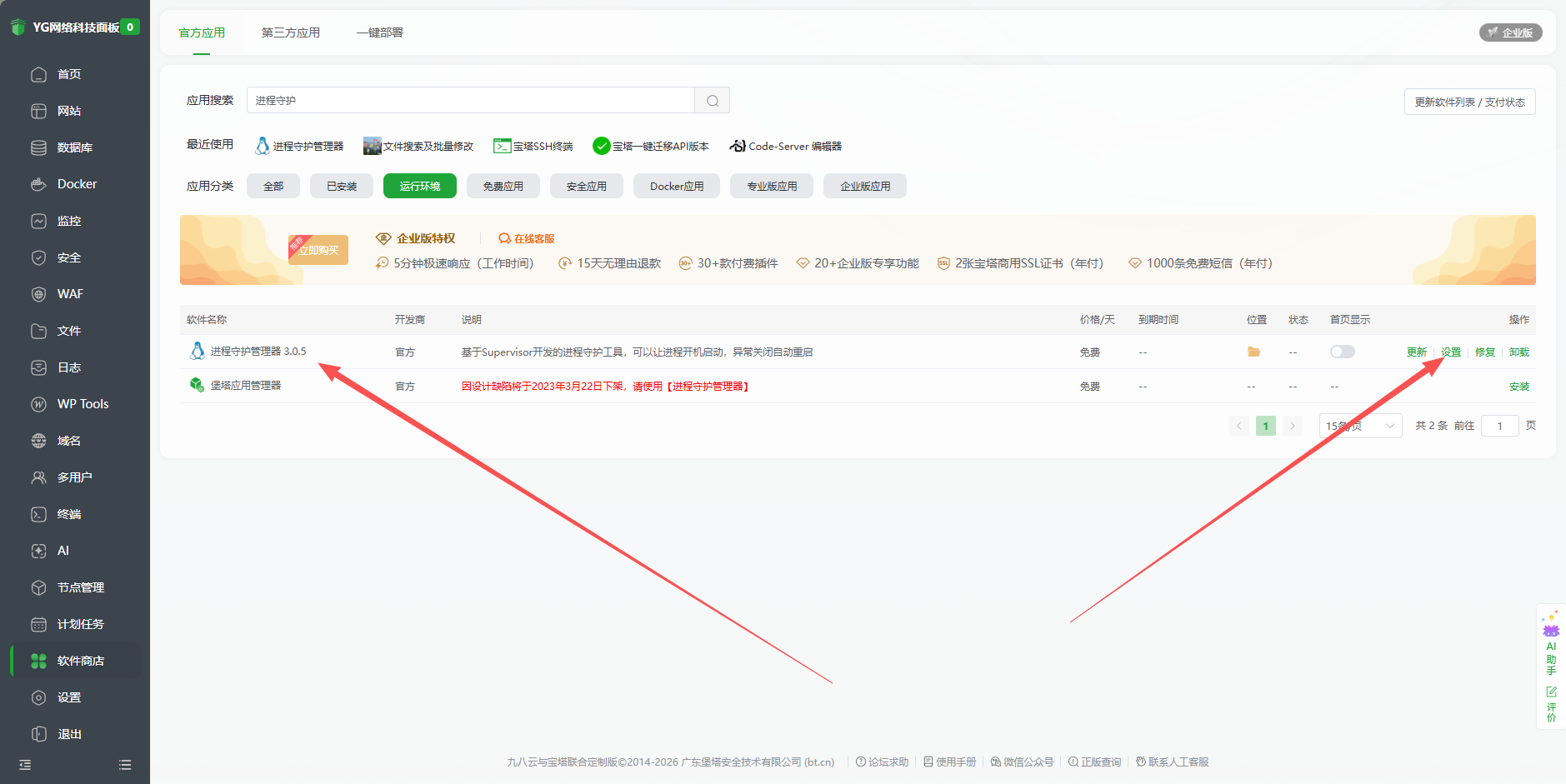Image resolution: width=1566 pixels, height=784 pixels.
Task: Click 设置 for 进程守护管理器 row
Action: pyautogui.click(x=1451, y=352)
